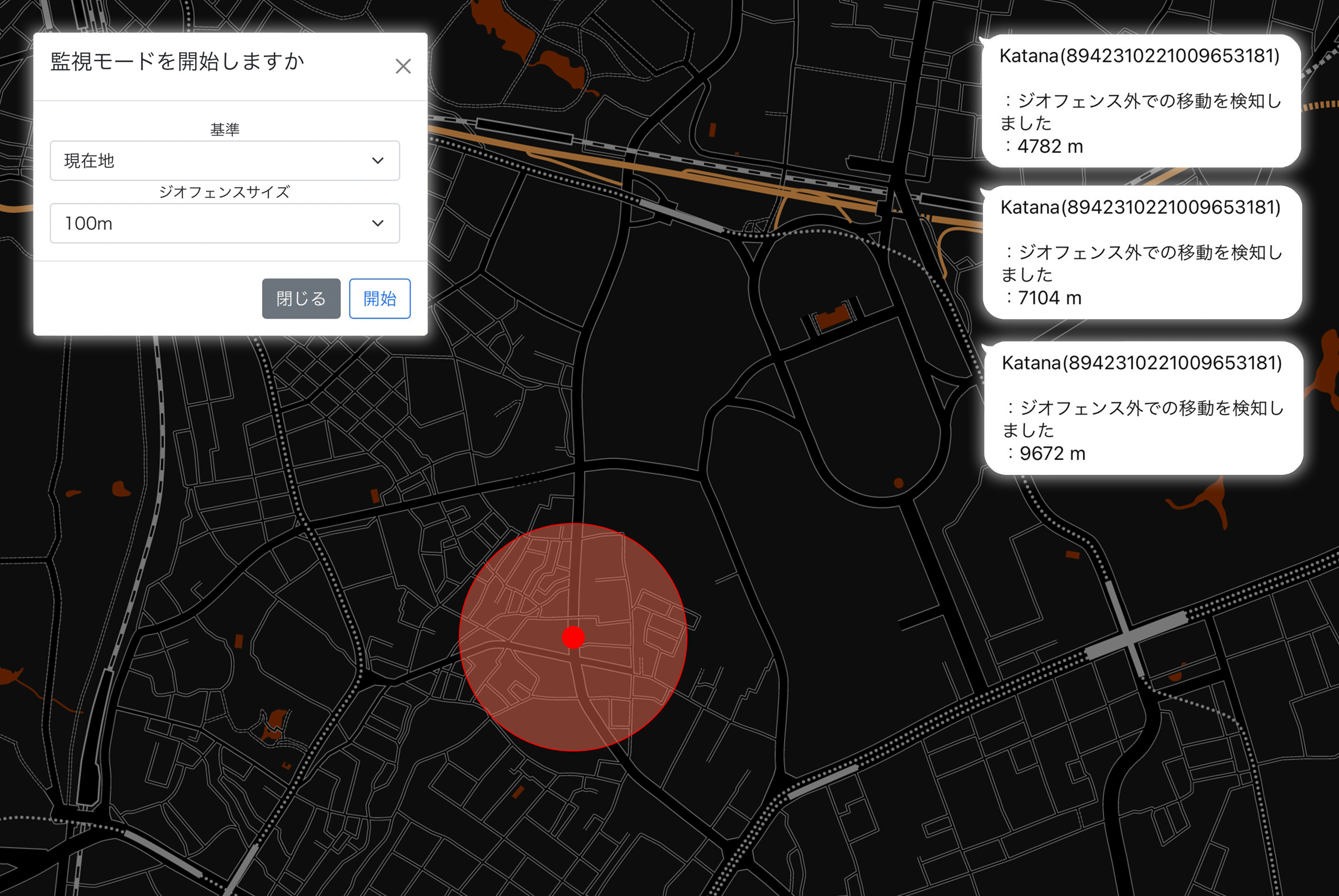Click the Katana alert showing 9672 m
This screenshot has width=1339, height=896.
coord(1143,408)
